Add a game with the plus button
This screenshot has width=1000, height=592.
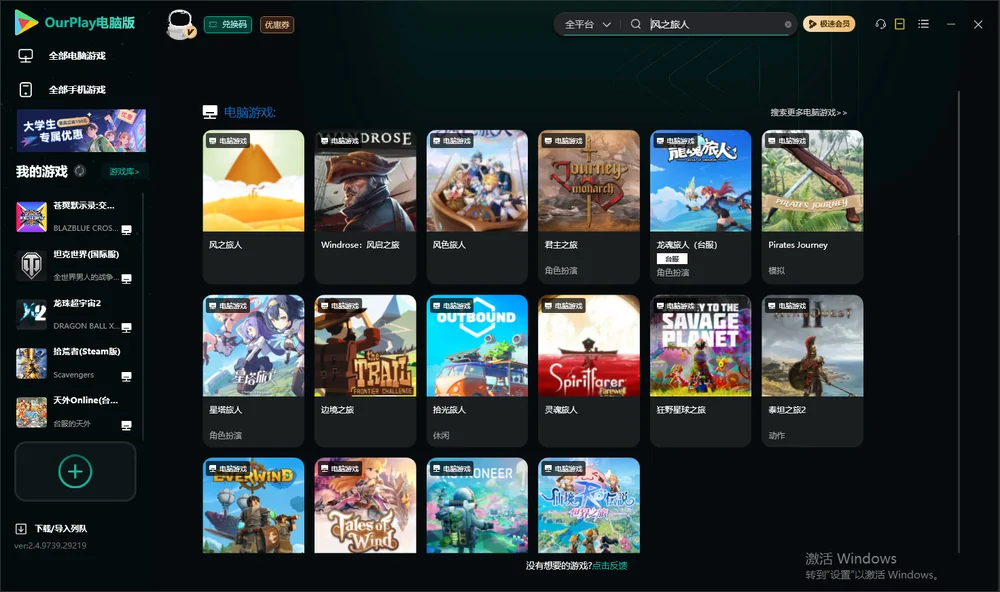click(75, 471)
